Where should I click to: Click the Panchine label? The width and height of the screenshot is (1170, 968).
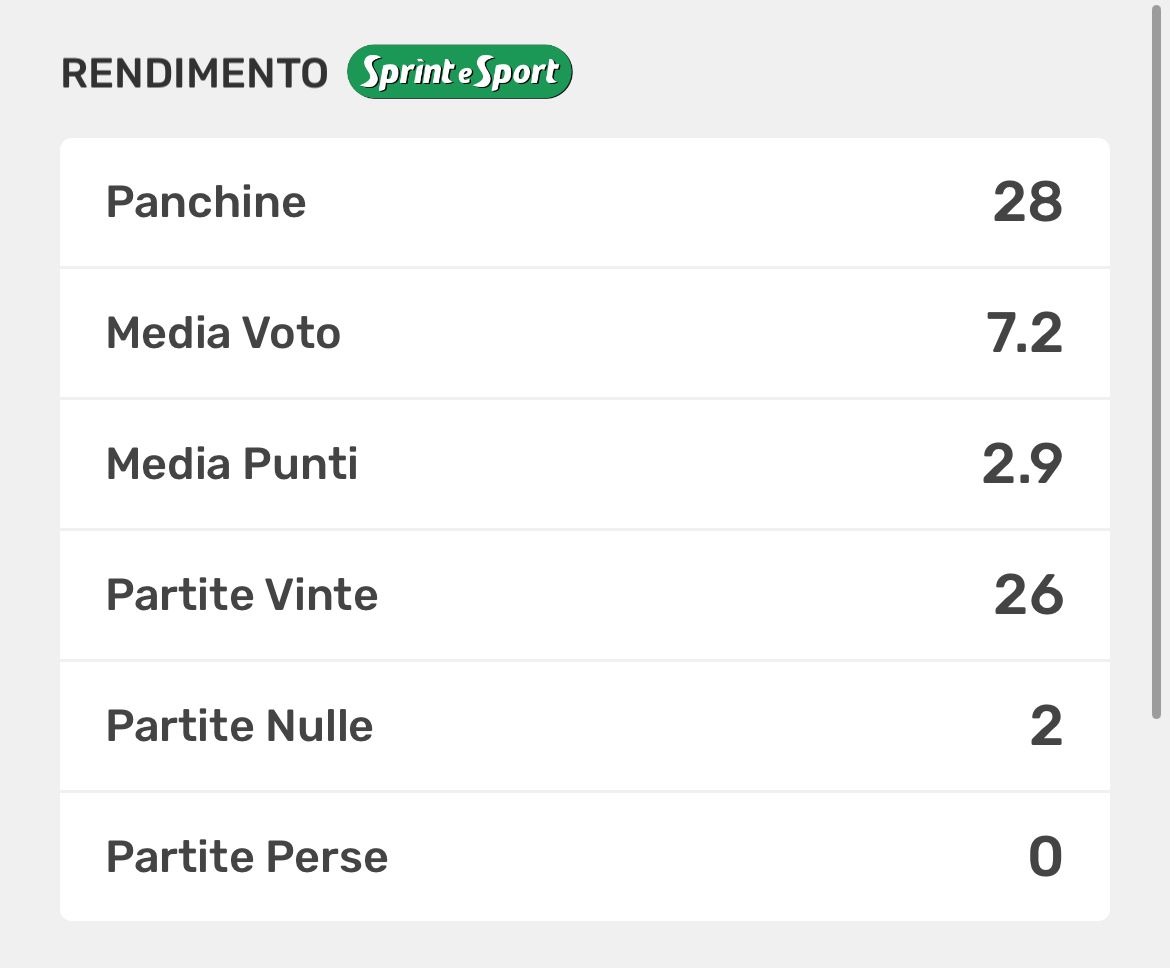206,202
